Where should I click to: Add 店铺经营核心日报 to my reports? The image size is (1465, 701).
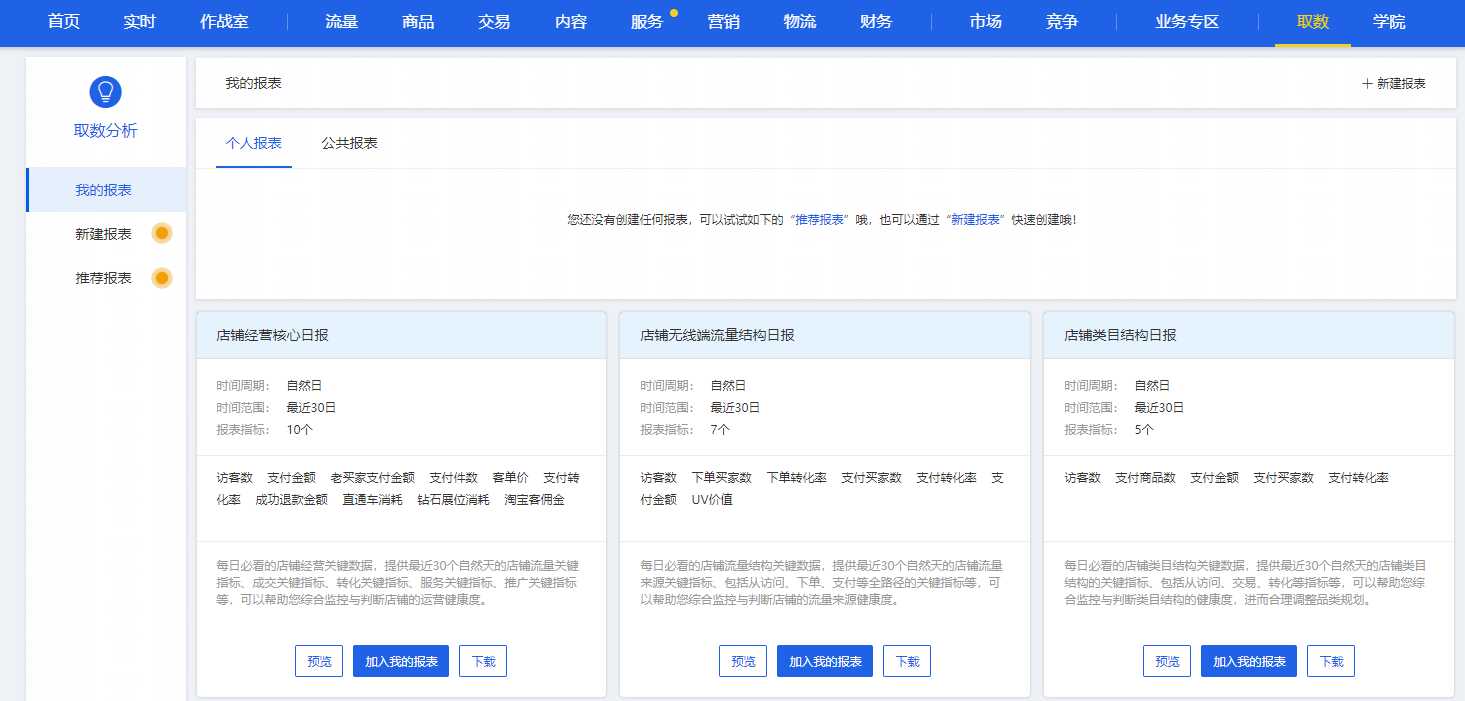(401, 661)
